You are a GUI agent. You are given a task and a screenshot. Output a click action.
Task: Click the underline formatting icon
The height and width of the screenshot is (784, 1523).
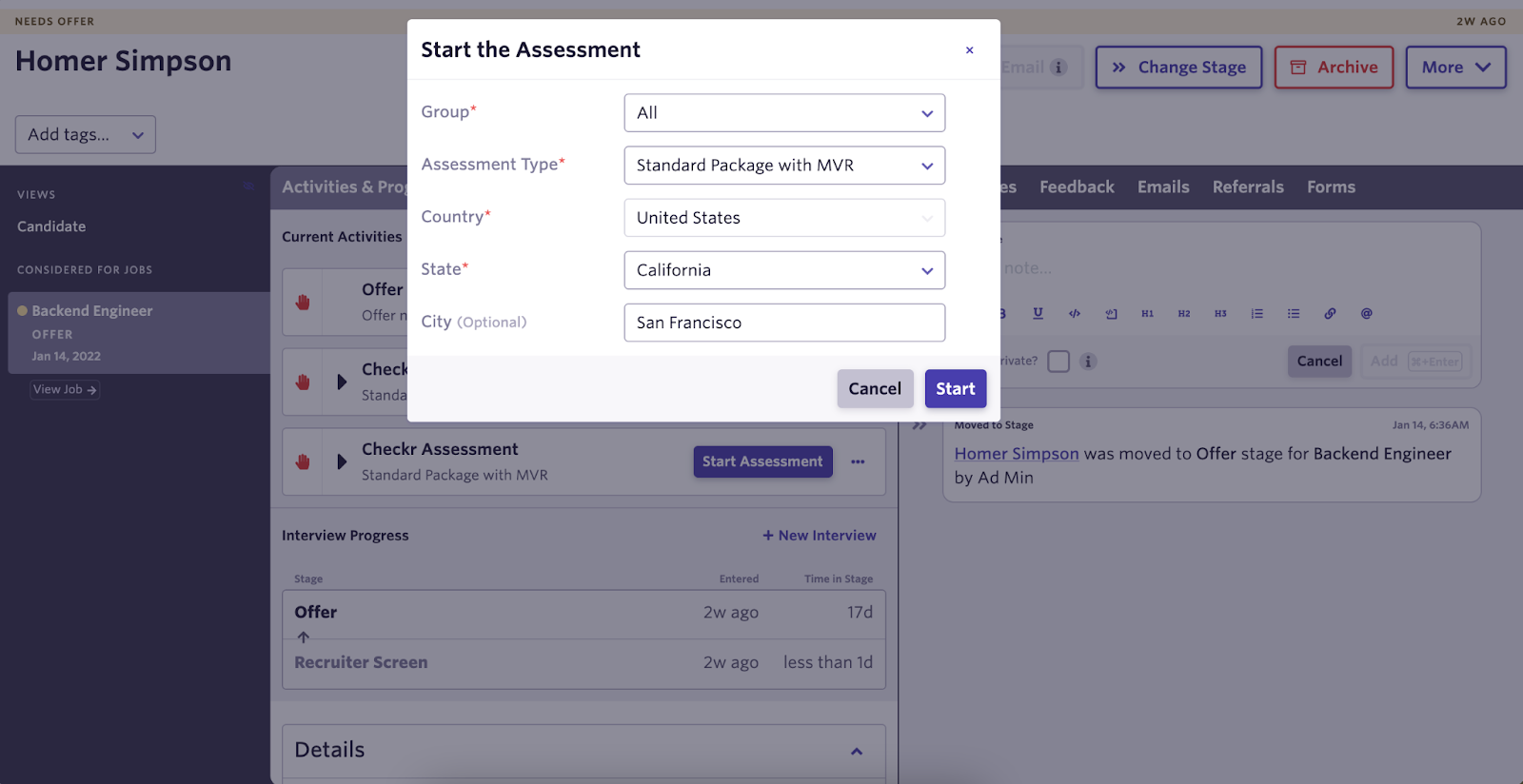(x=1038, y=313)
